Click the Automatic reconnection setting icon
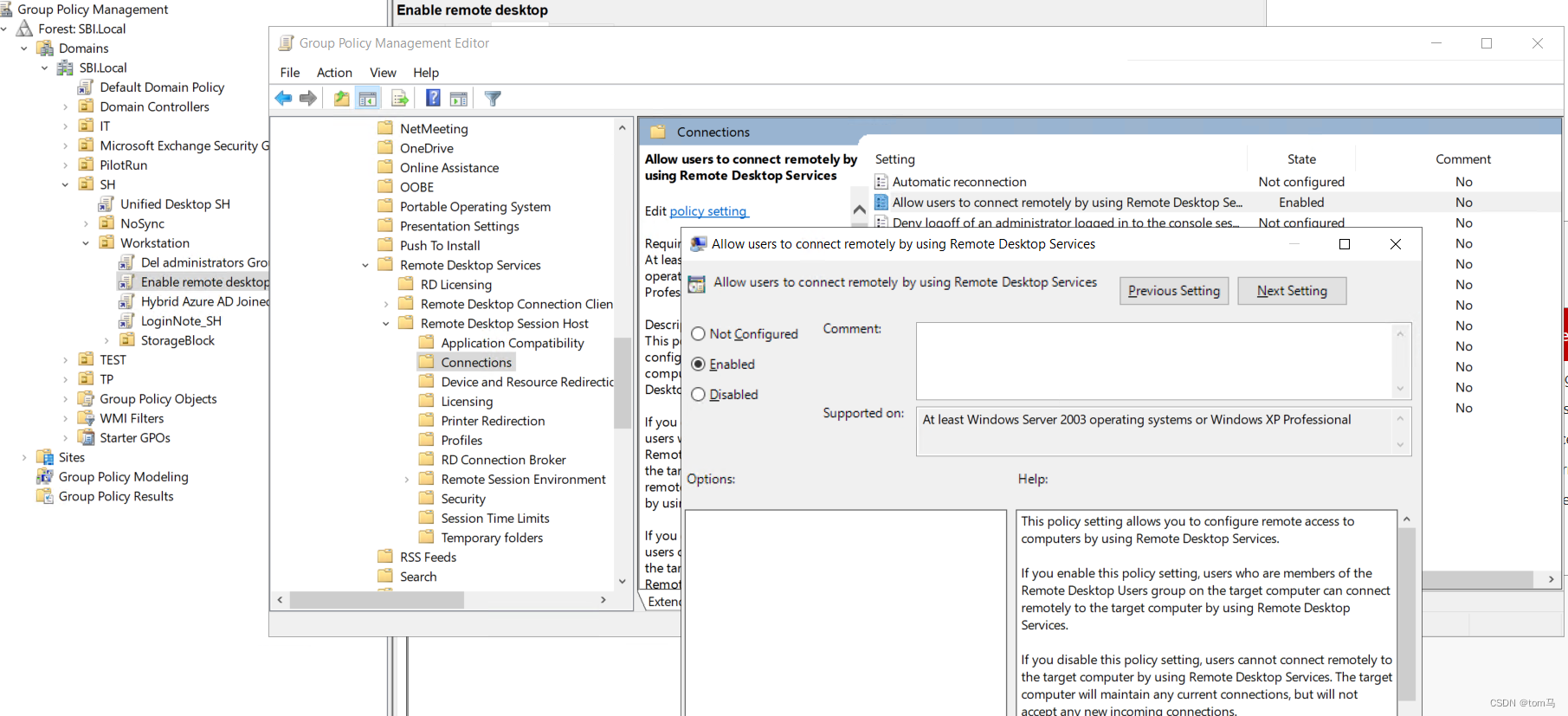This screenshot has width=1568, height=716. 881,182
